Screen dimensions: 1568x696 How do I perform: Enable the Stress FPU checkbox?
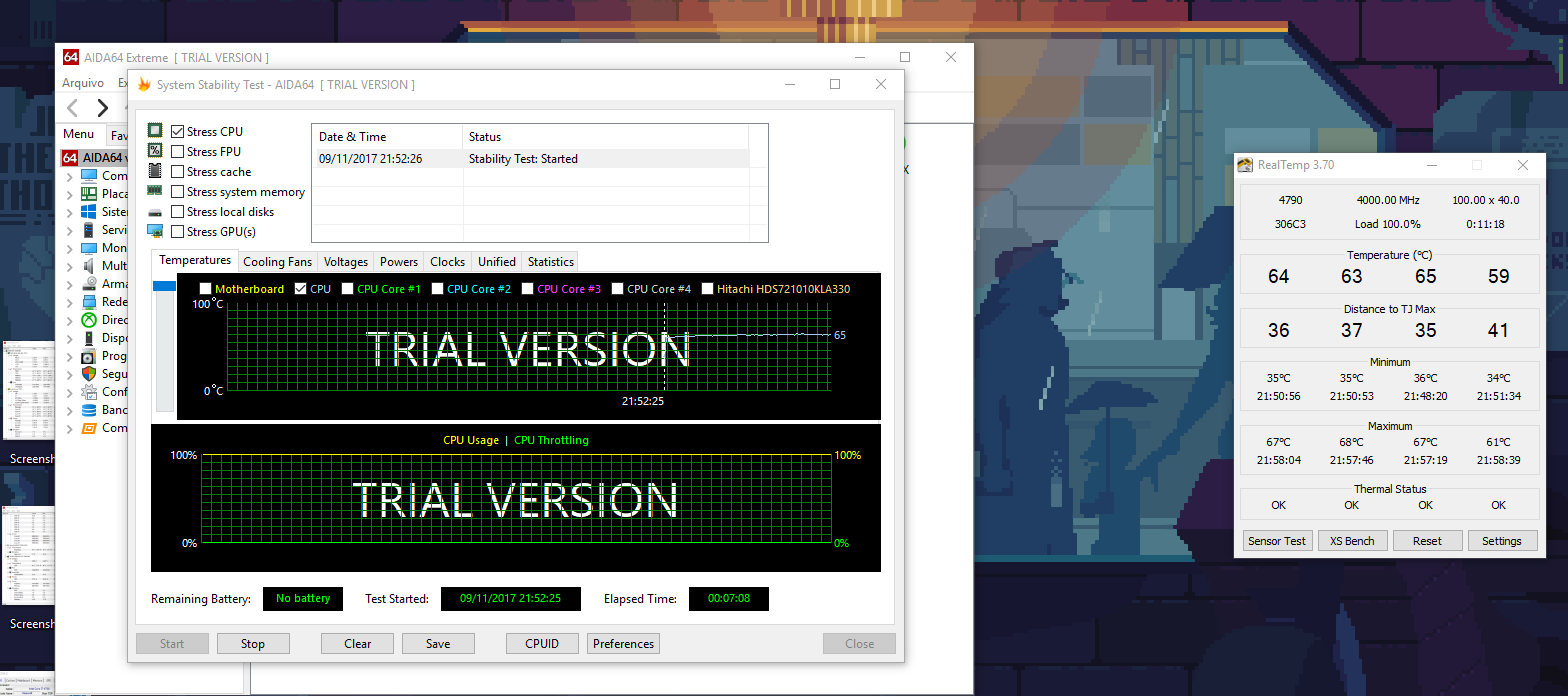click(x=177, y=151)
